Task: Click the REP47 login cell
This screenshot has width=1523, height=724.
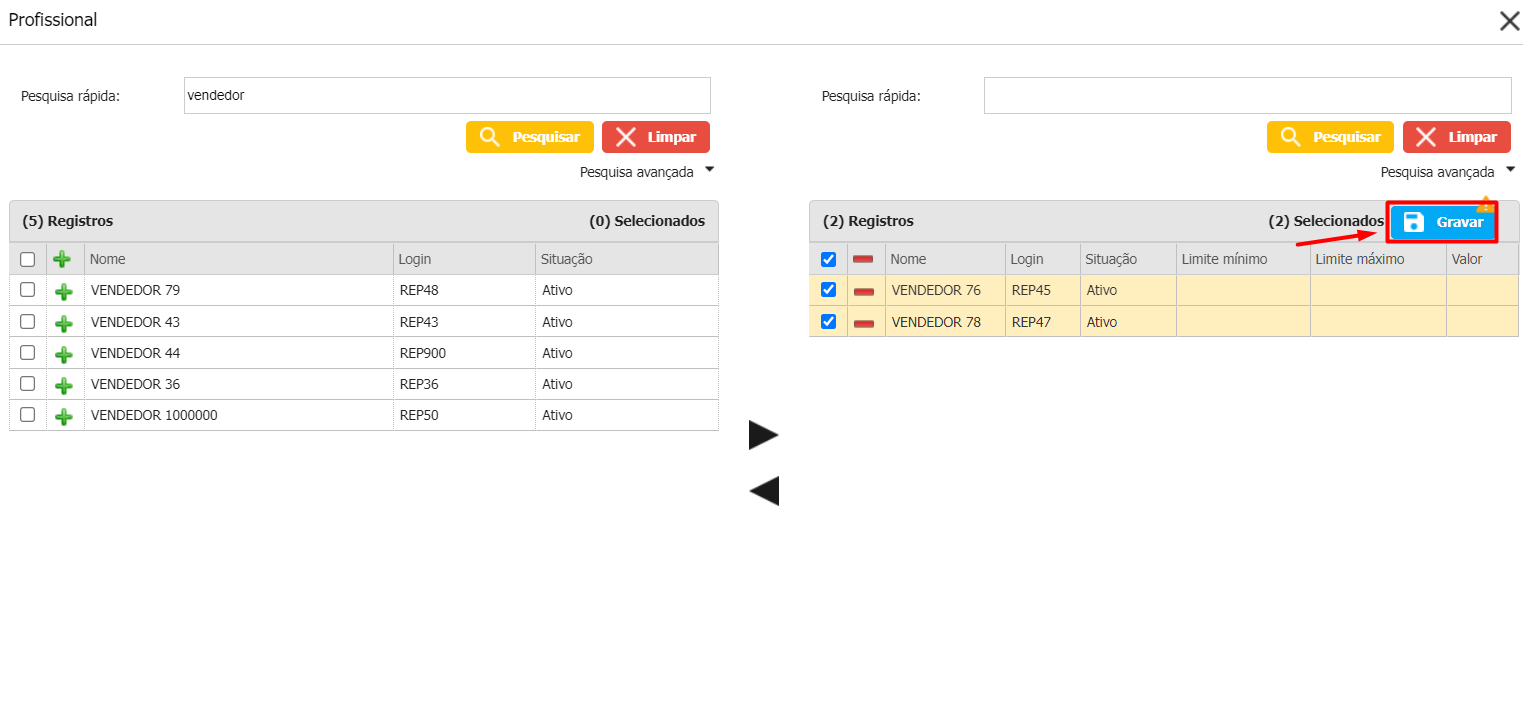Action: pos(1043,322)
